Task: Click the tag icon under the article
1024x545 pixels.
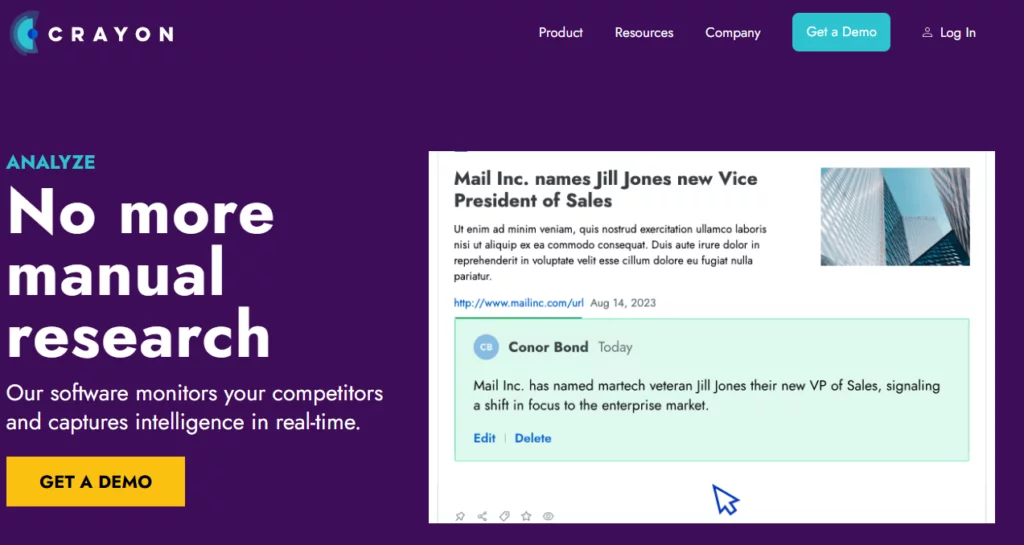Action: click(504, 517)
